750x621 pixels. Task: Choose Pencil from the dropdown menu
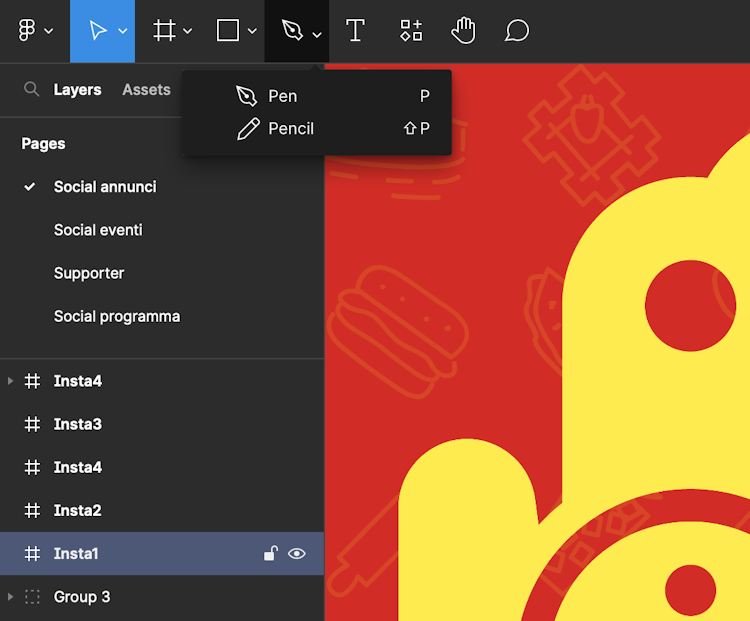[317, 129]
